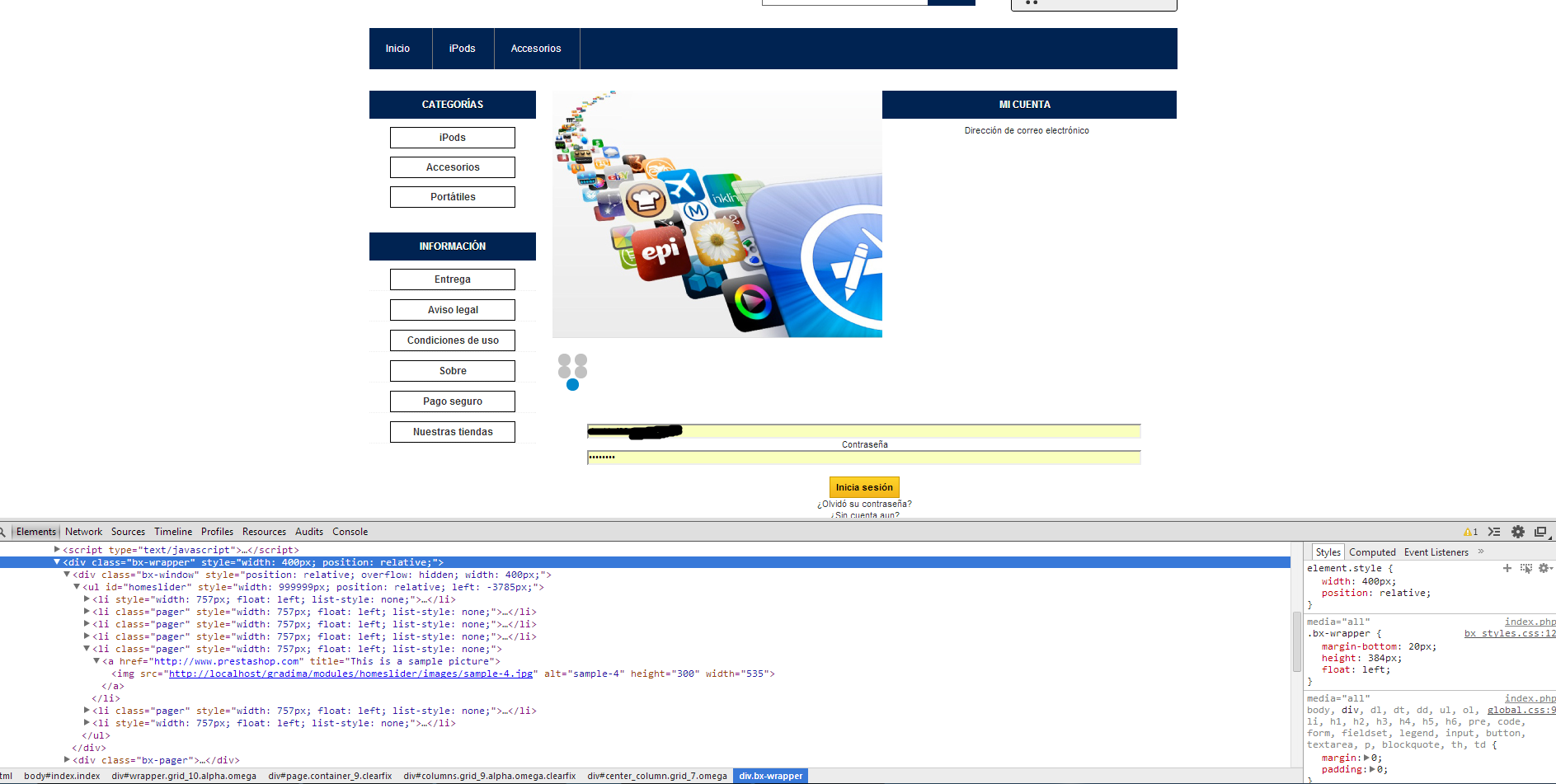Open the Resources tab
The height and width of the screenshot is (784, 1556).
pos(264,532)
